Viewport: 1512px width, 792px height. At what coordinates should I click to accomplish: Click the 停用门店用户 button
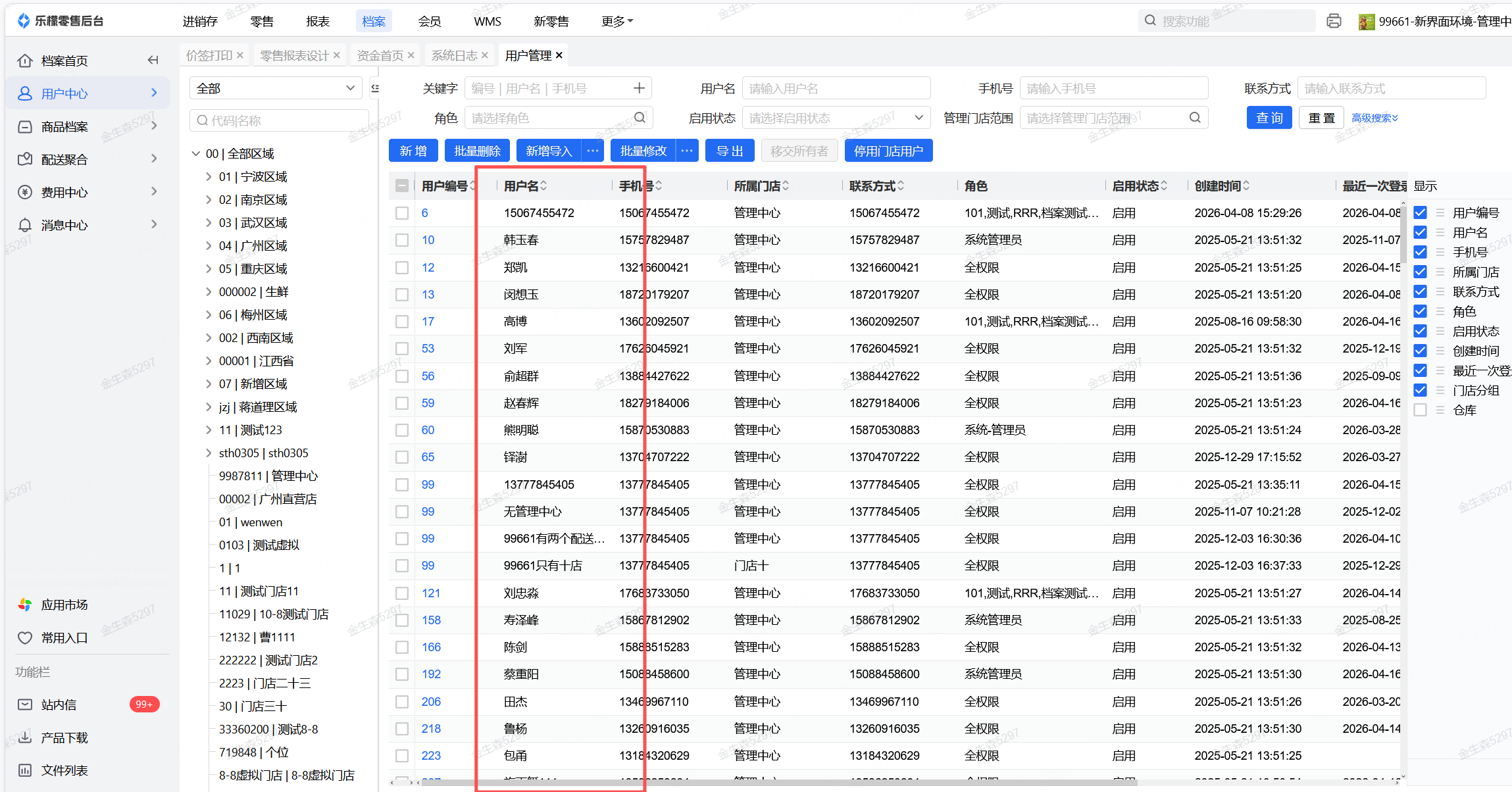[888, 151]
